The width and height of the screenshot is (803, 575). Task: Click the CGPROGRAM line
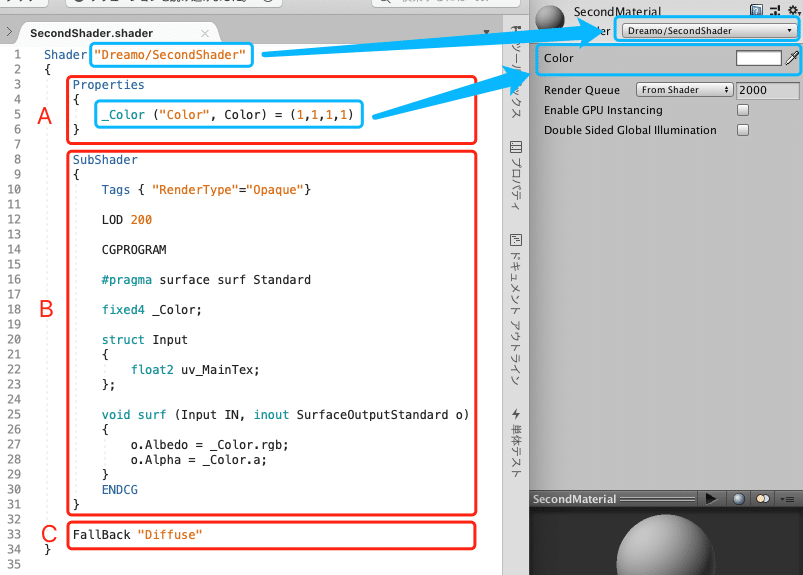134,250
